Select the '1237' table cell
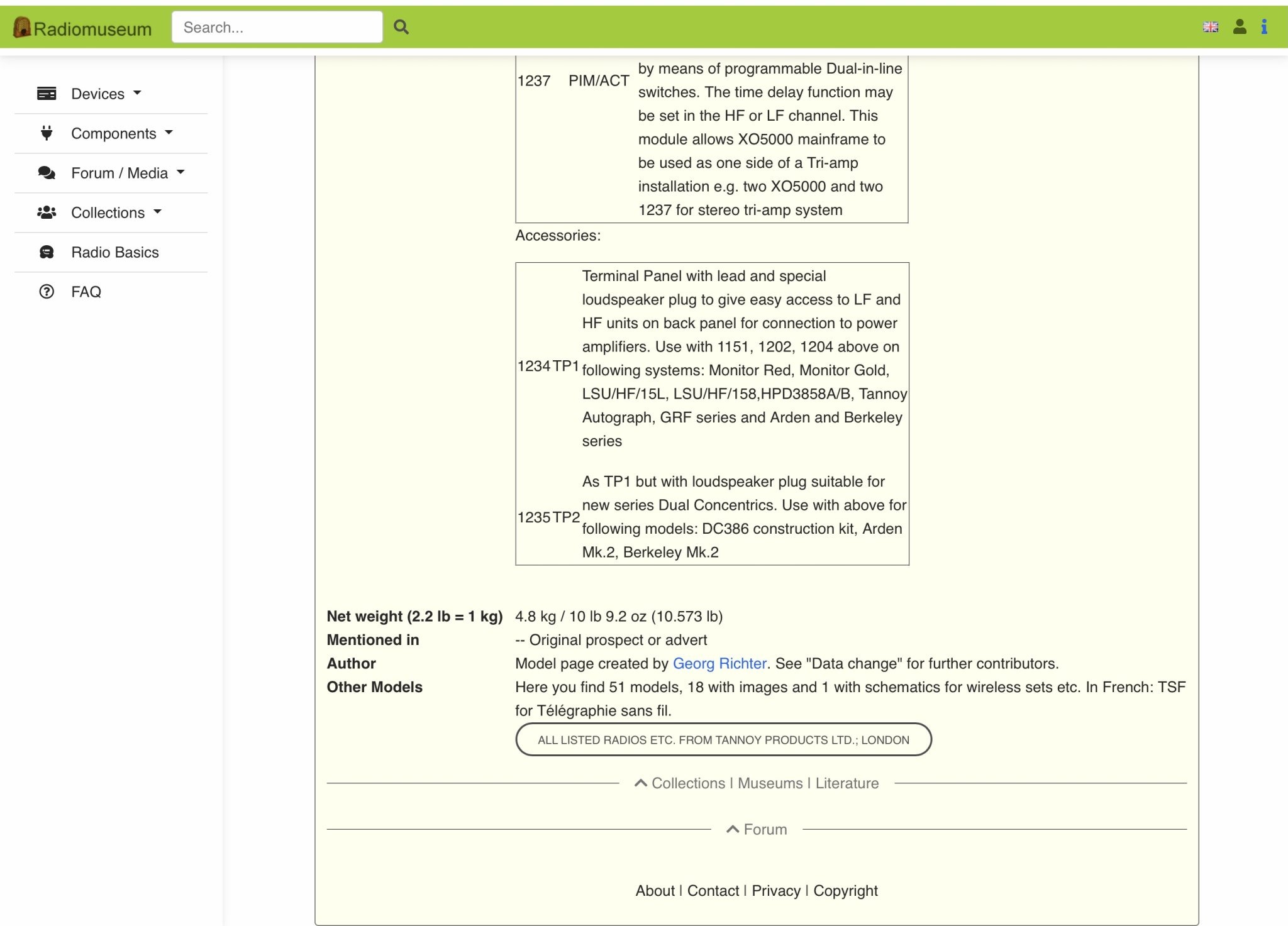Viewport: 1288px width, 926px height. click(534, 80)
